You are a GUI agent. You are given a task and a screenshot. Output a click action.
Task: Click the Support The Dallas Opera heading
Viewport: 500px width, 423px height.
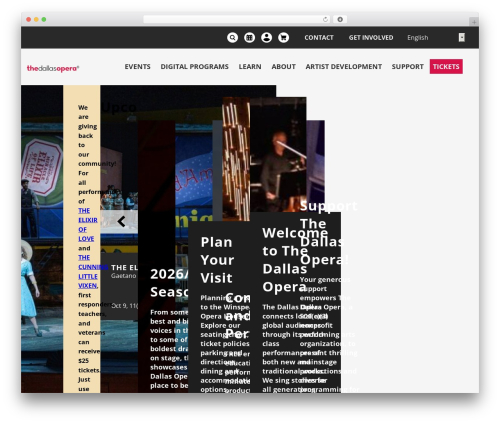pyautogui.click(x=328, y=233)
